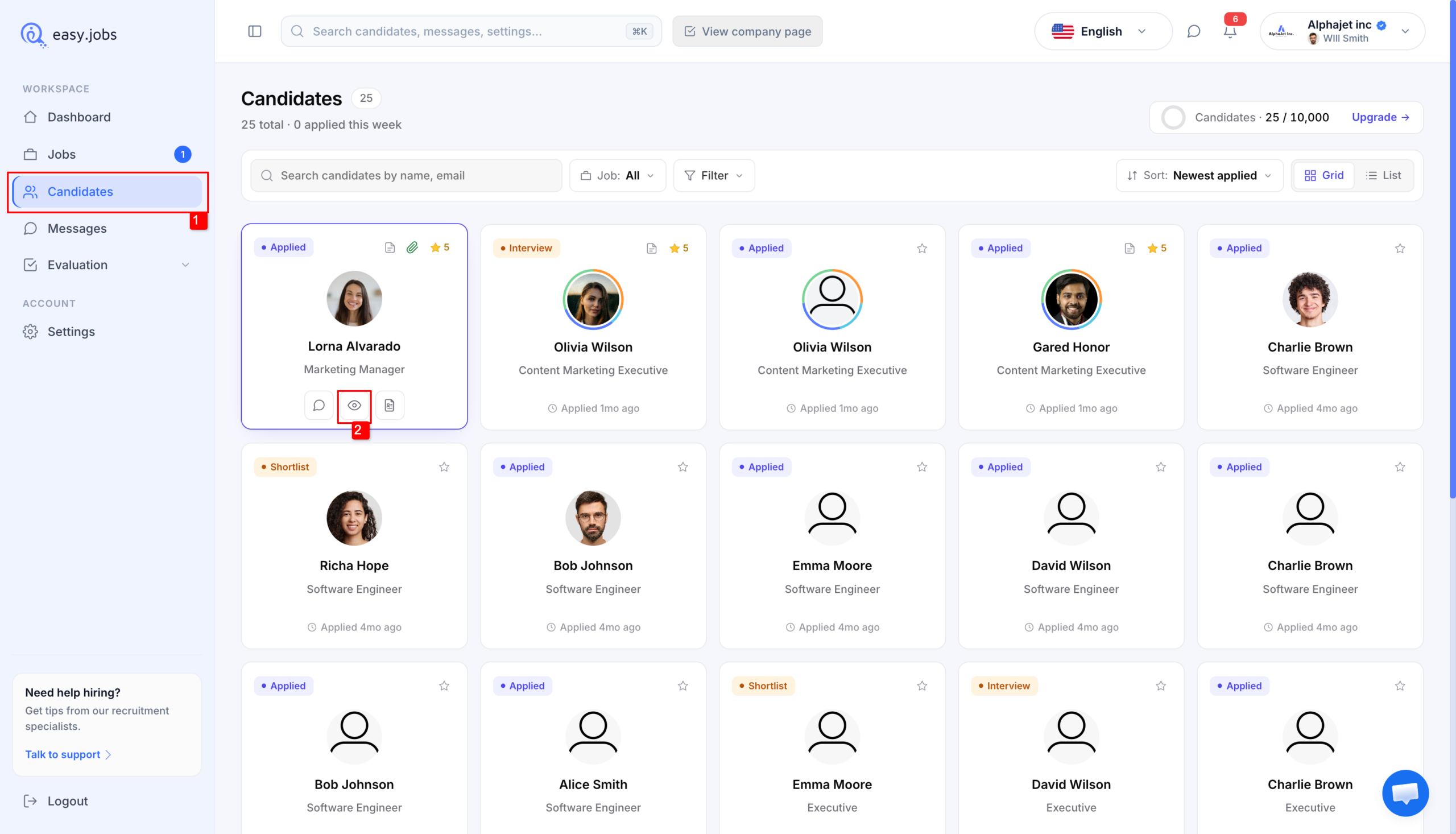
Task: Star David Wilson Executive card
Action: tap(1161, 686)
